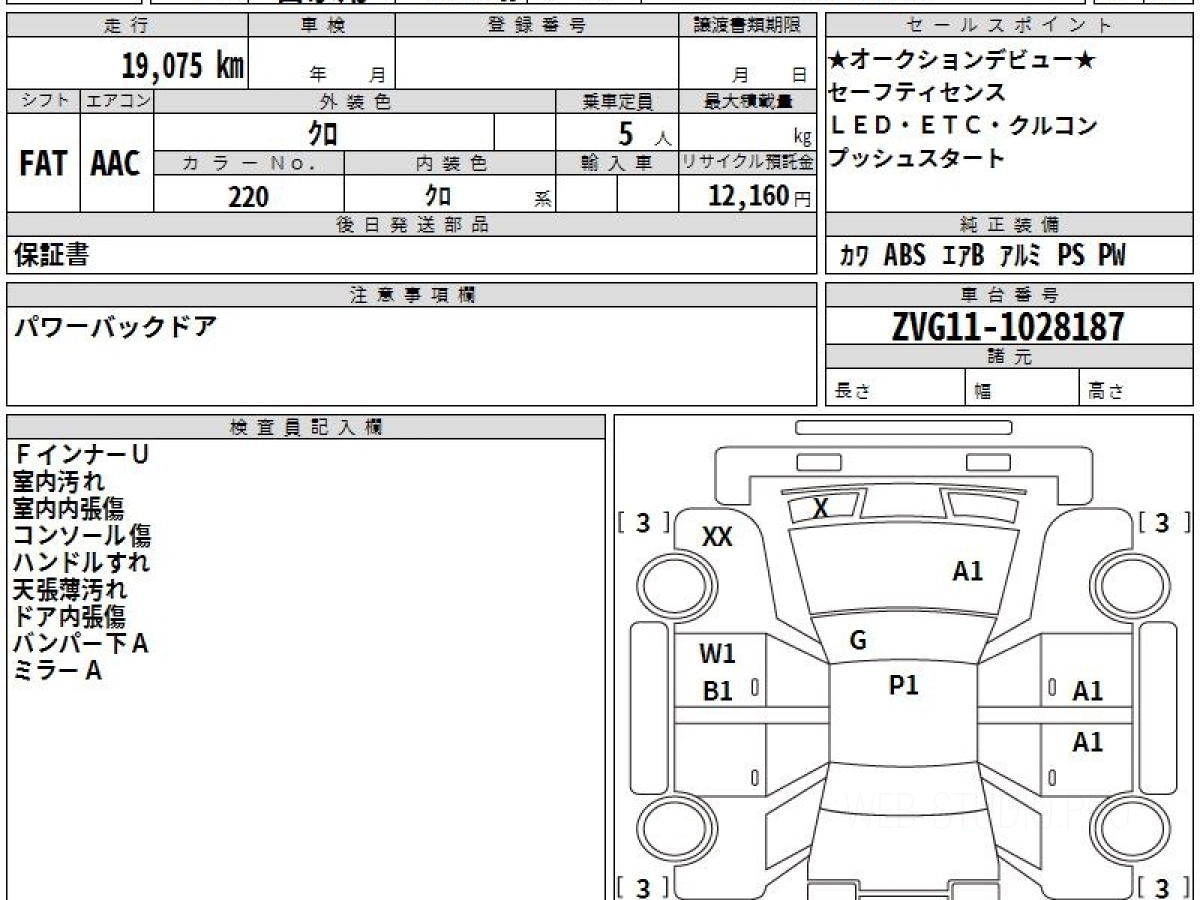The width and height of the screenshot is (1200, 900).
Task: Click the カワ equipment item
Action: [x=854, y=256]
